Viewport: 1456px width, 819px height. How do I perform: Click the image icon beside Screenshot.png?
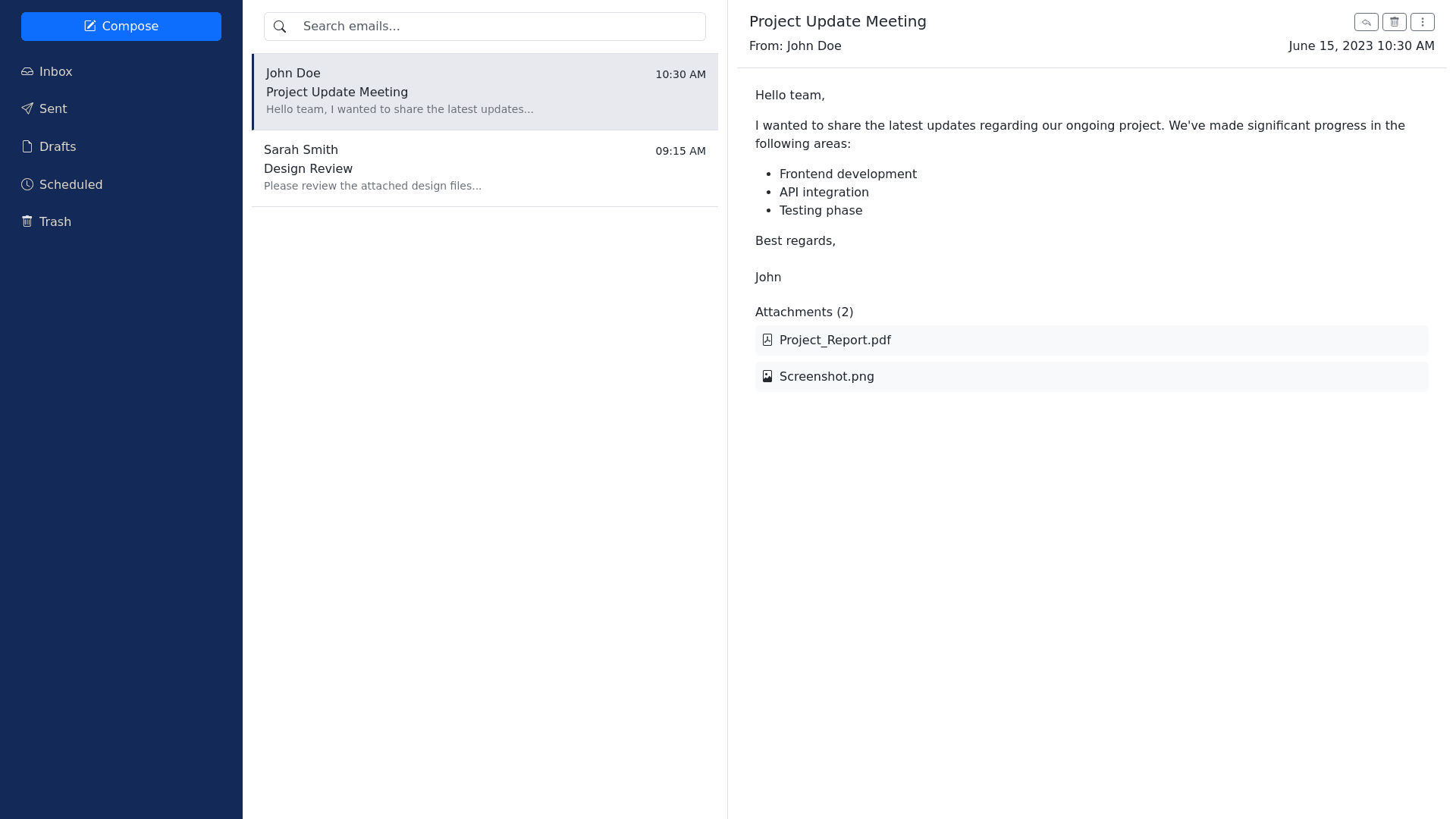pyautogui.click(x=767, y=377)
